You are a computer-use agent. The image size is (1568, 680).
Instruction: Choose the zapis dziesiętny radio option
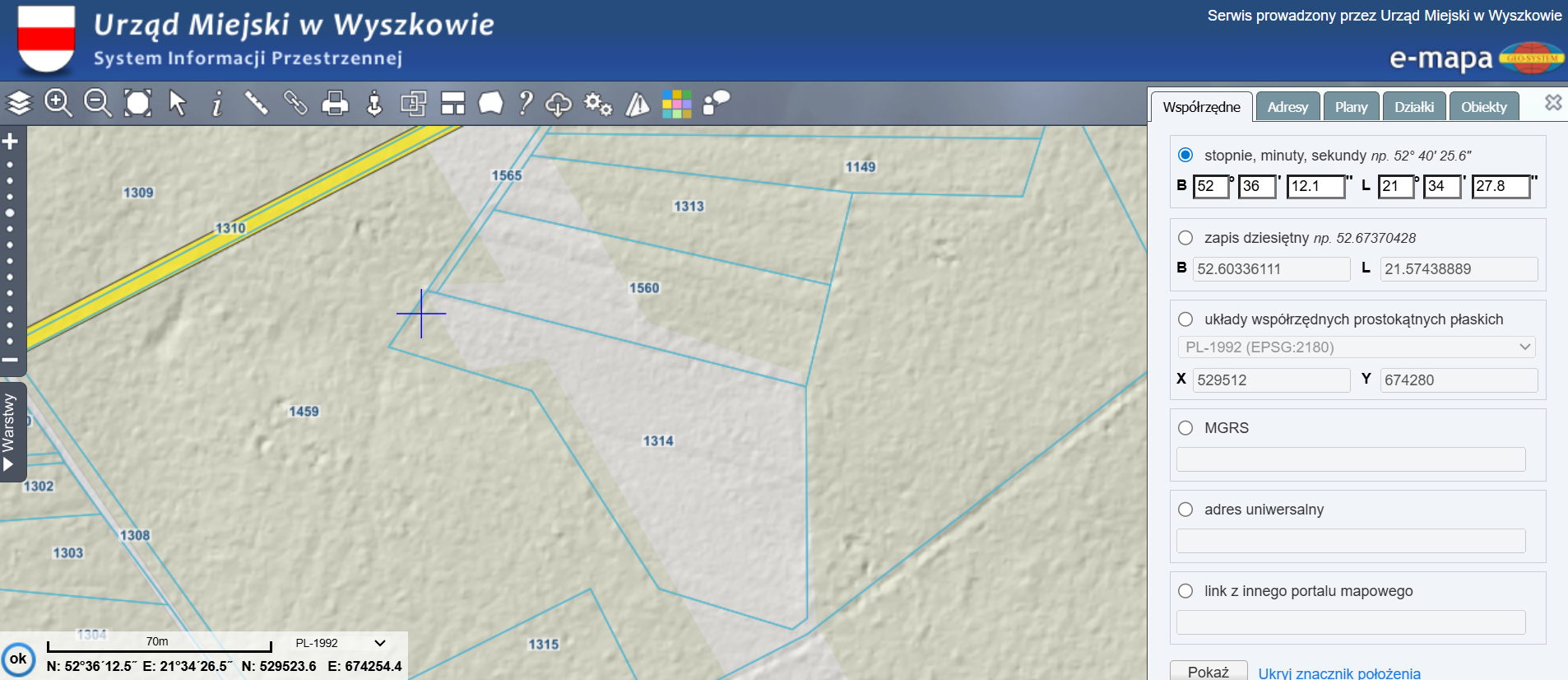(1185, 238)
